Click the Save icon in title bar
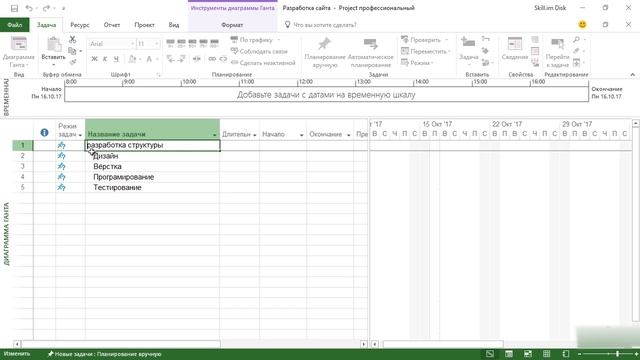This screenshot has width=640, height=360. pyautogui.click(x=14, y=8)
